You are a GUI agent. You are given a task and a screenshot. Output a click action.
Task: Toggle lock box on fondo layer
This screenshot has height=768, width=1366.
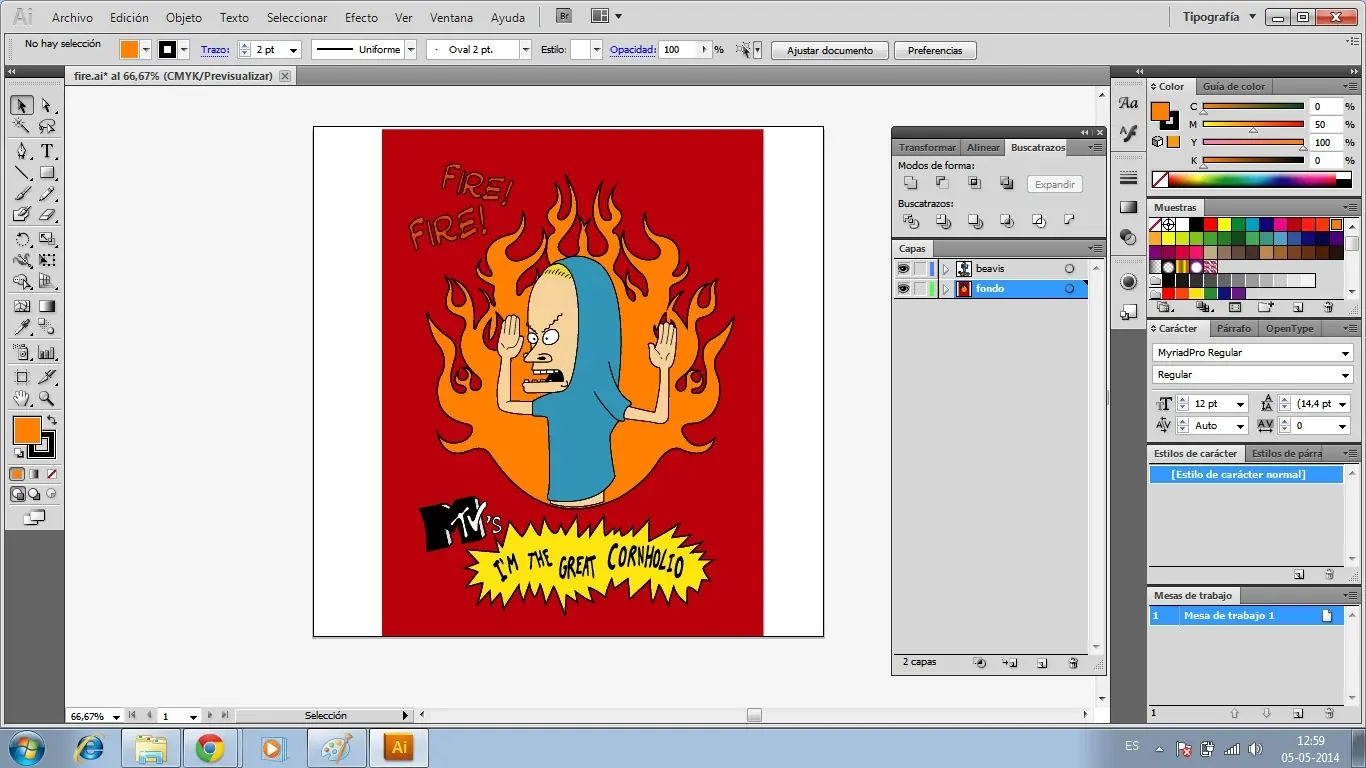(920, 289)
